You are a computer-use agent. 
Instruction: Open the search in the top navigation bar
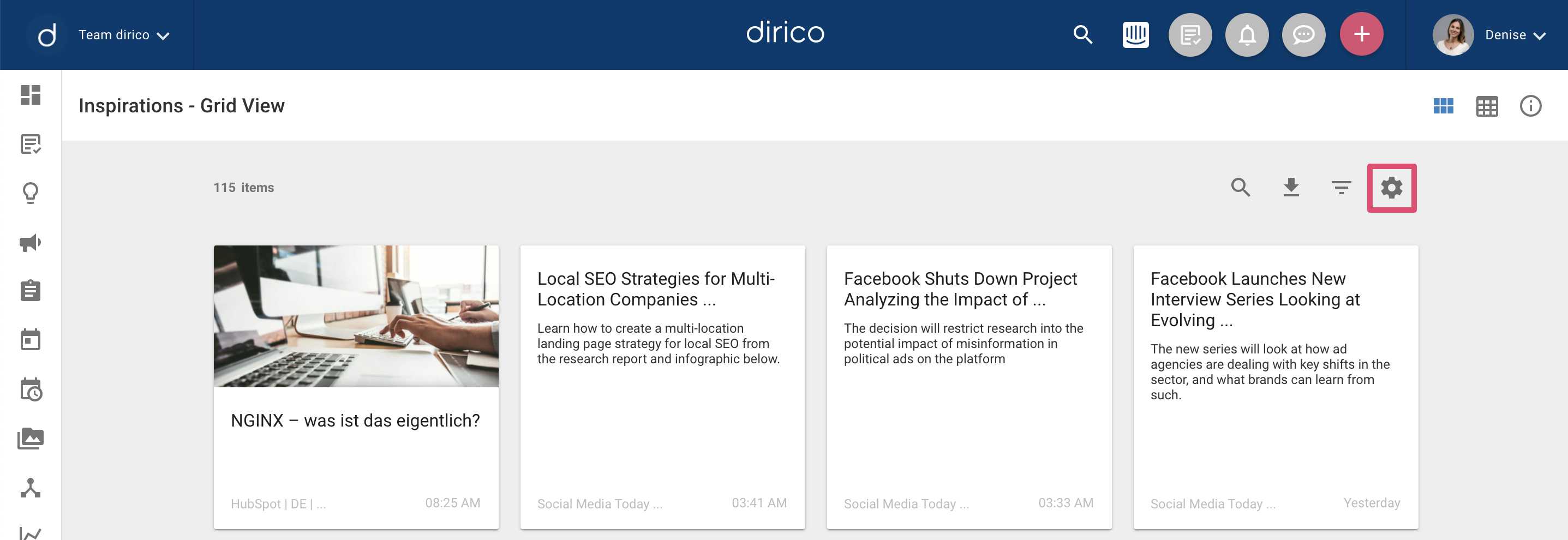click(x=1083, y=35)
